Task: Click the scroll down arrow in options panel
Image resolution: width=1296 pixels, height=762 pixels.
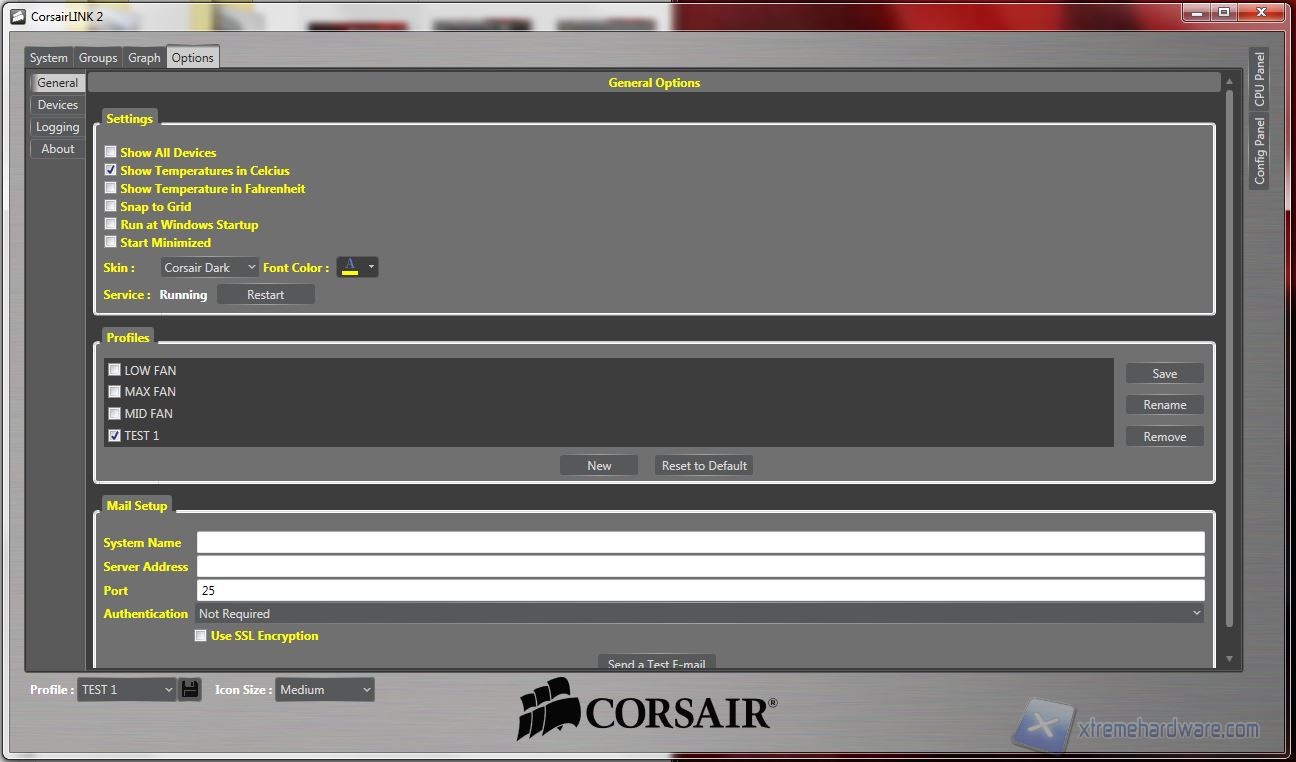Action: pyautogui.click(x=1229, y=660)
